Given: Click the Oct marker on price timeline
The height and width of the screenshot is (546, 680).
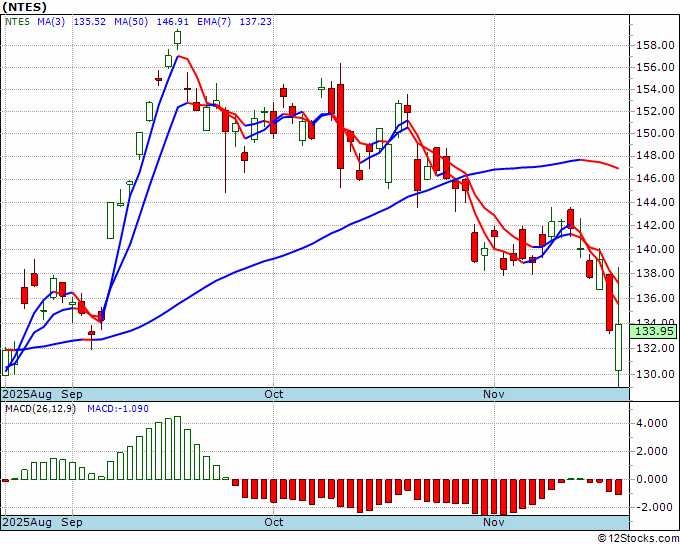Looking at the screenshot, I should click(274, 394).
